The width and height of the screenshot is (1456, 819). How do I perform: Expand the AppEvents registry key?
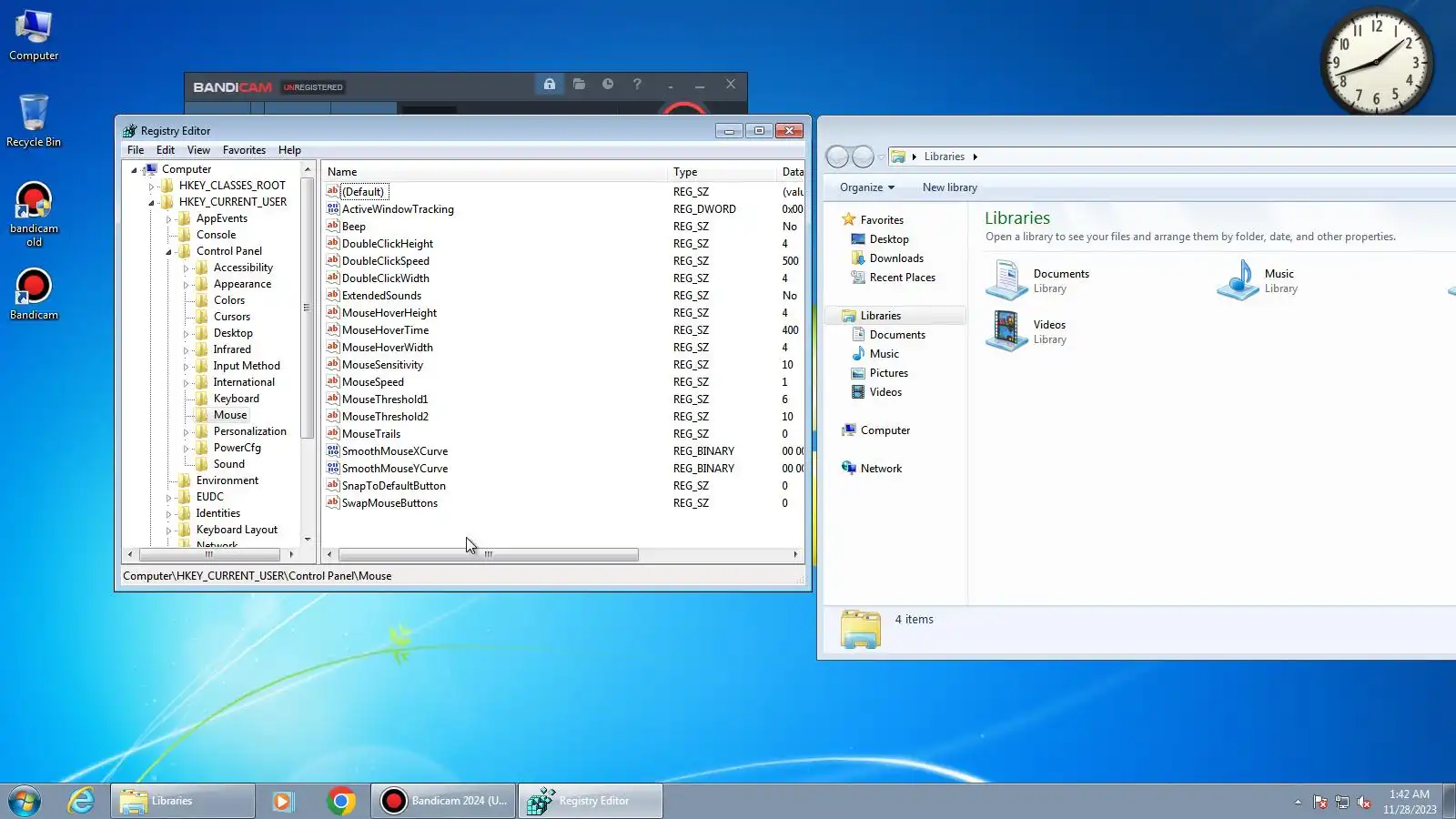point(168,218)
